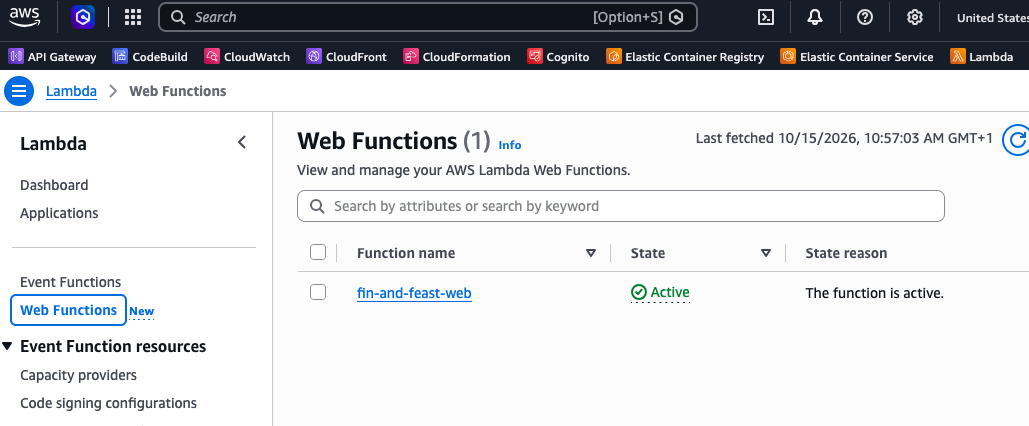
Task: Focus the search by attributes field
Action: pos(621,206)
